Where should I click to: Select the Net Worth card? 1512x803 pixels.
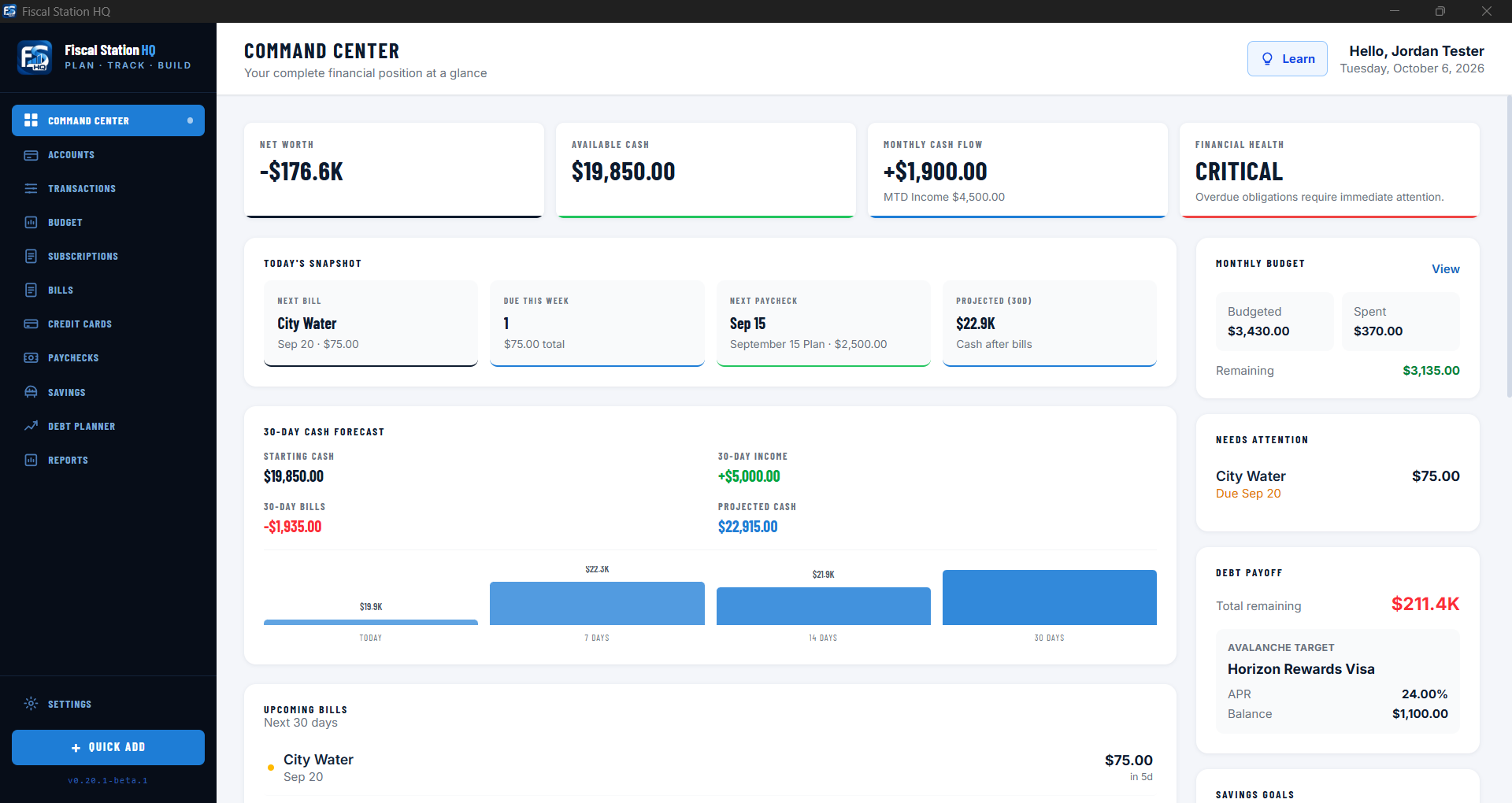click(x=394, y=170)
